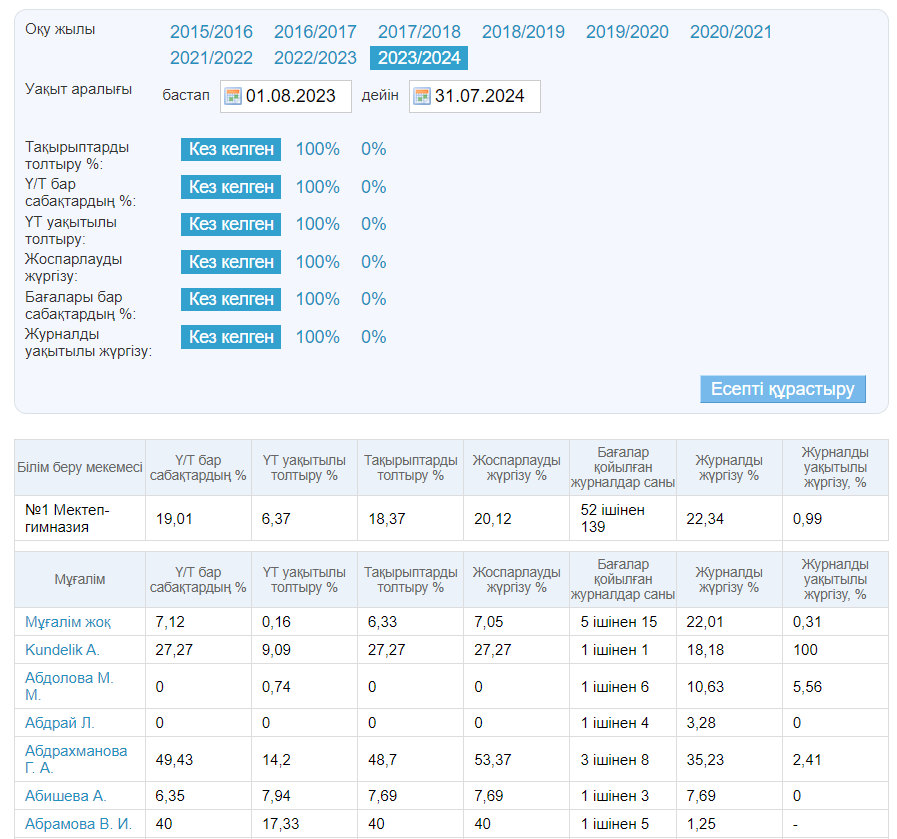Select the 2019/2020 academic year
Viewport: 897px width, 839px height.
click(627, 32)
